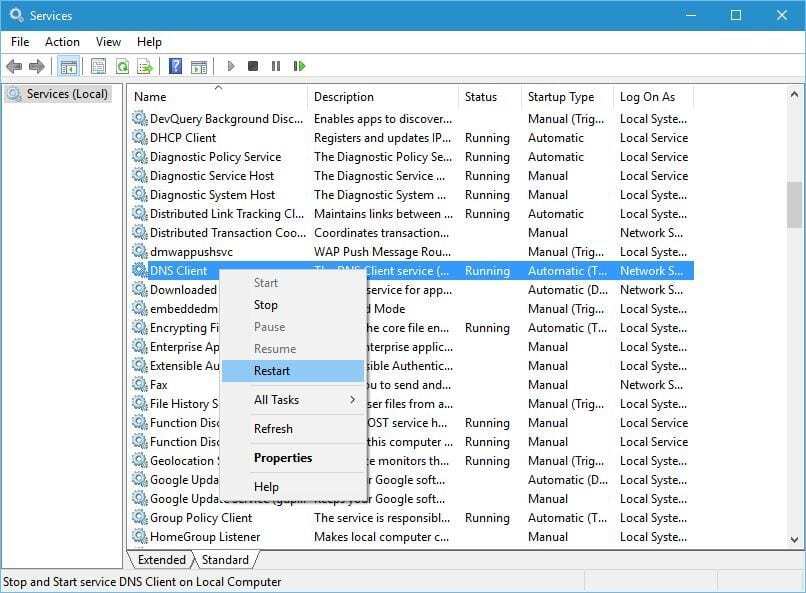Click the Start Service play icon

tap(231, 66)
